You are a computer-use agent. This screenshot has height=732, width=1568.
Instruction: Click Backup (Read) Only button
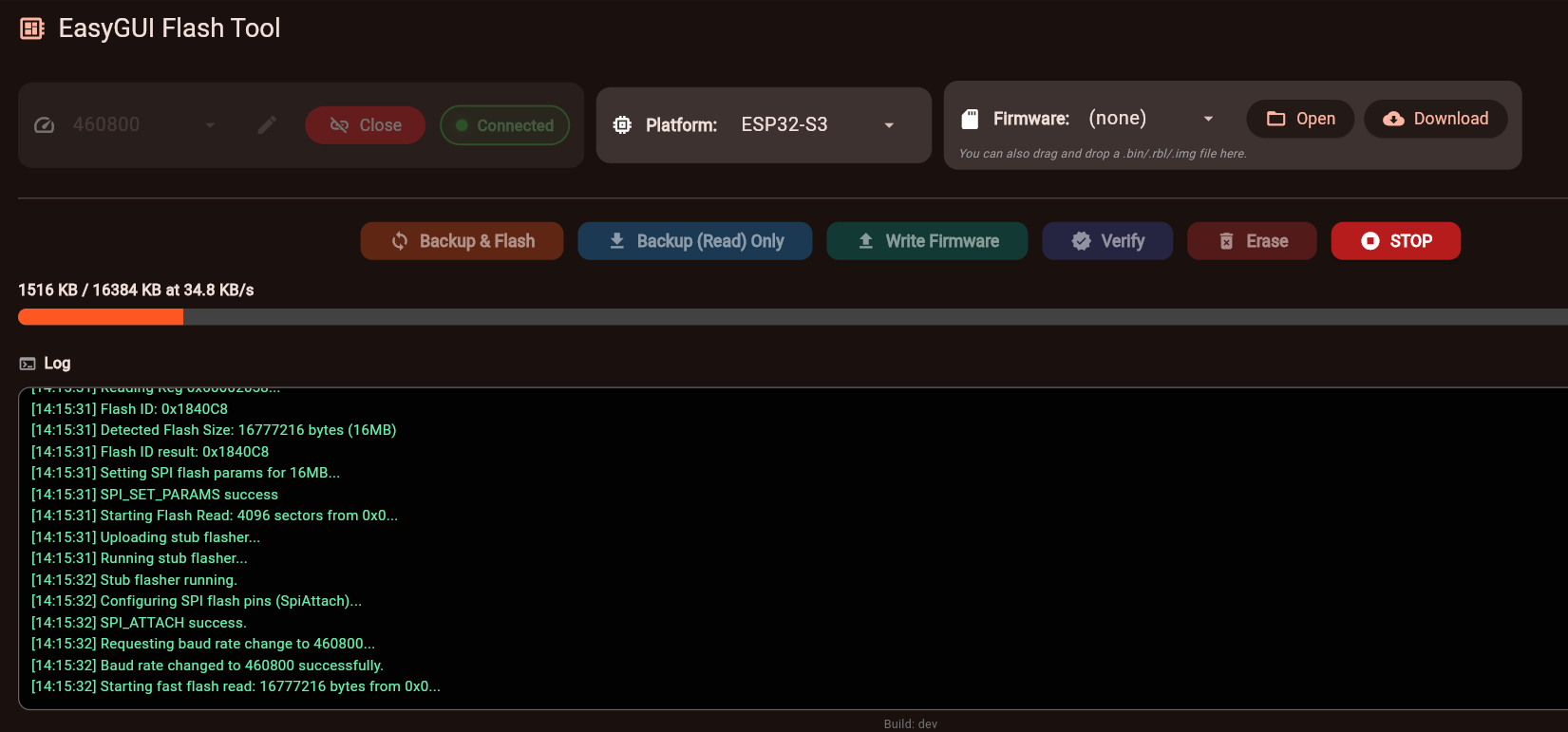pos(695,241)
